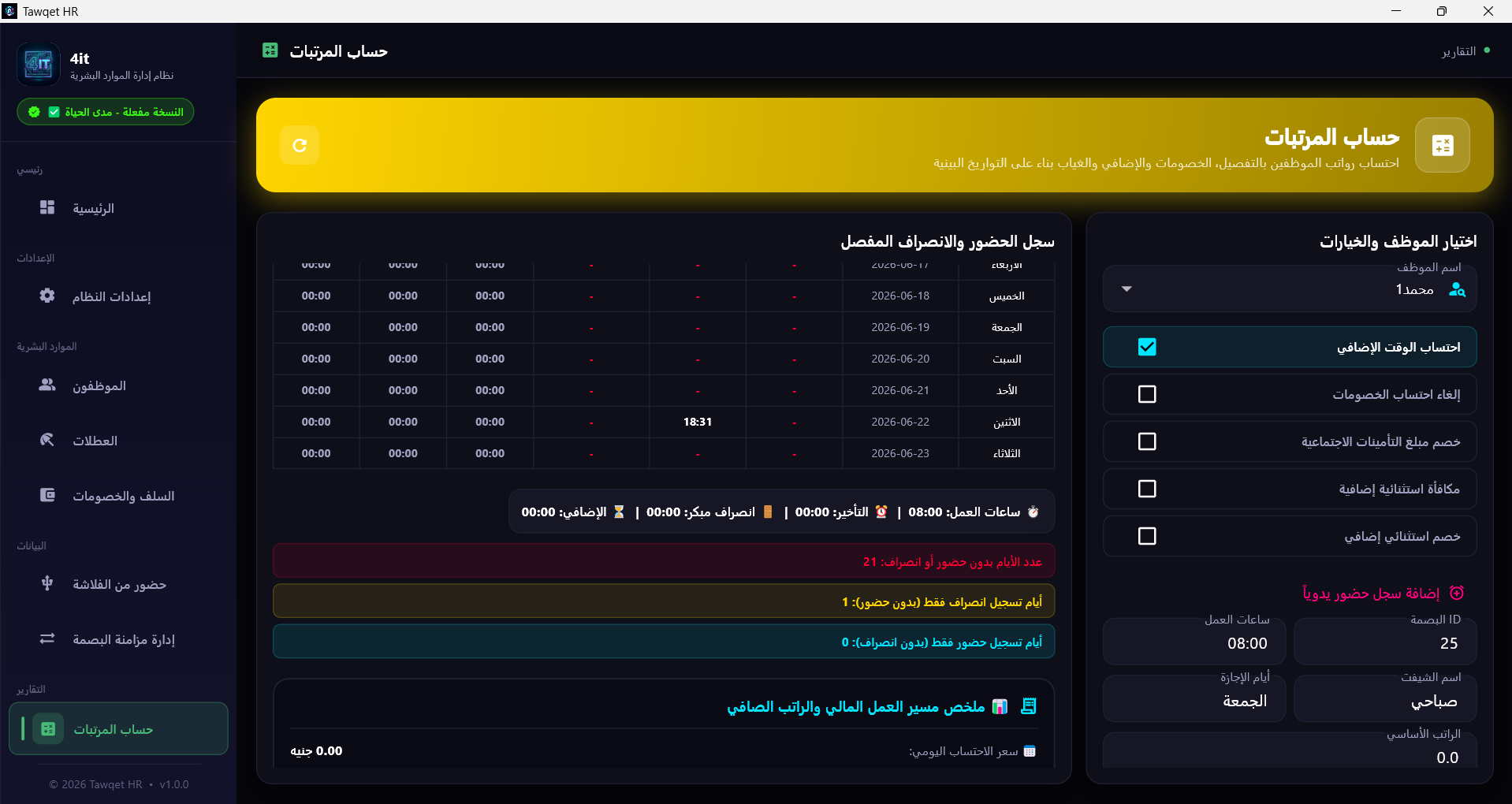This screenshot has height=804, width=1512.
Task: Click the green calculator icon beside page title
Action: 270,50
